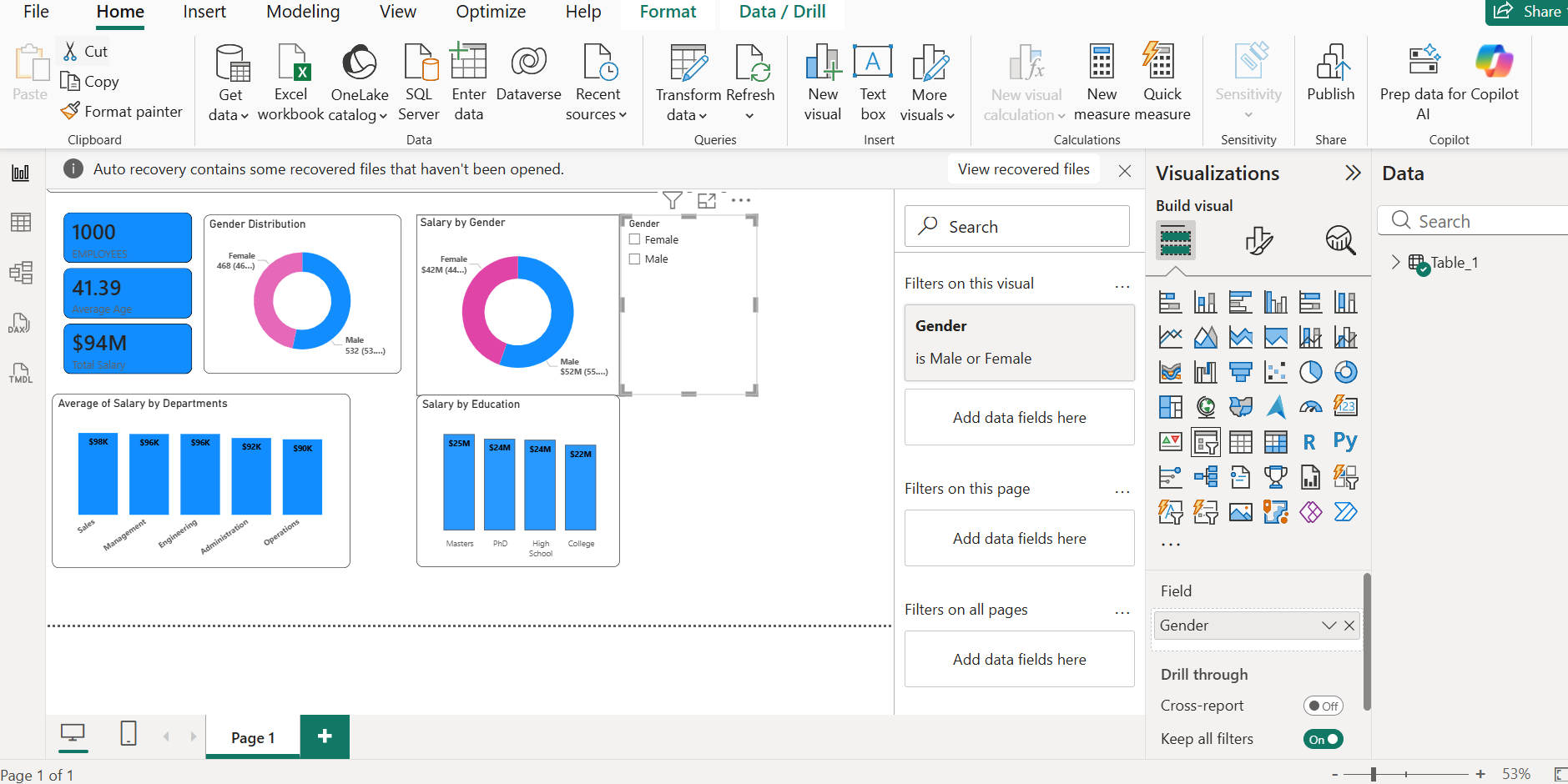This screenshot has height=784, width=1568.
Task: Click New measure in Calculations group
Action: click(1102, 83)
